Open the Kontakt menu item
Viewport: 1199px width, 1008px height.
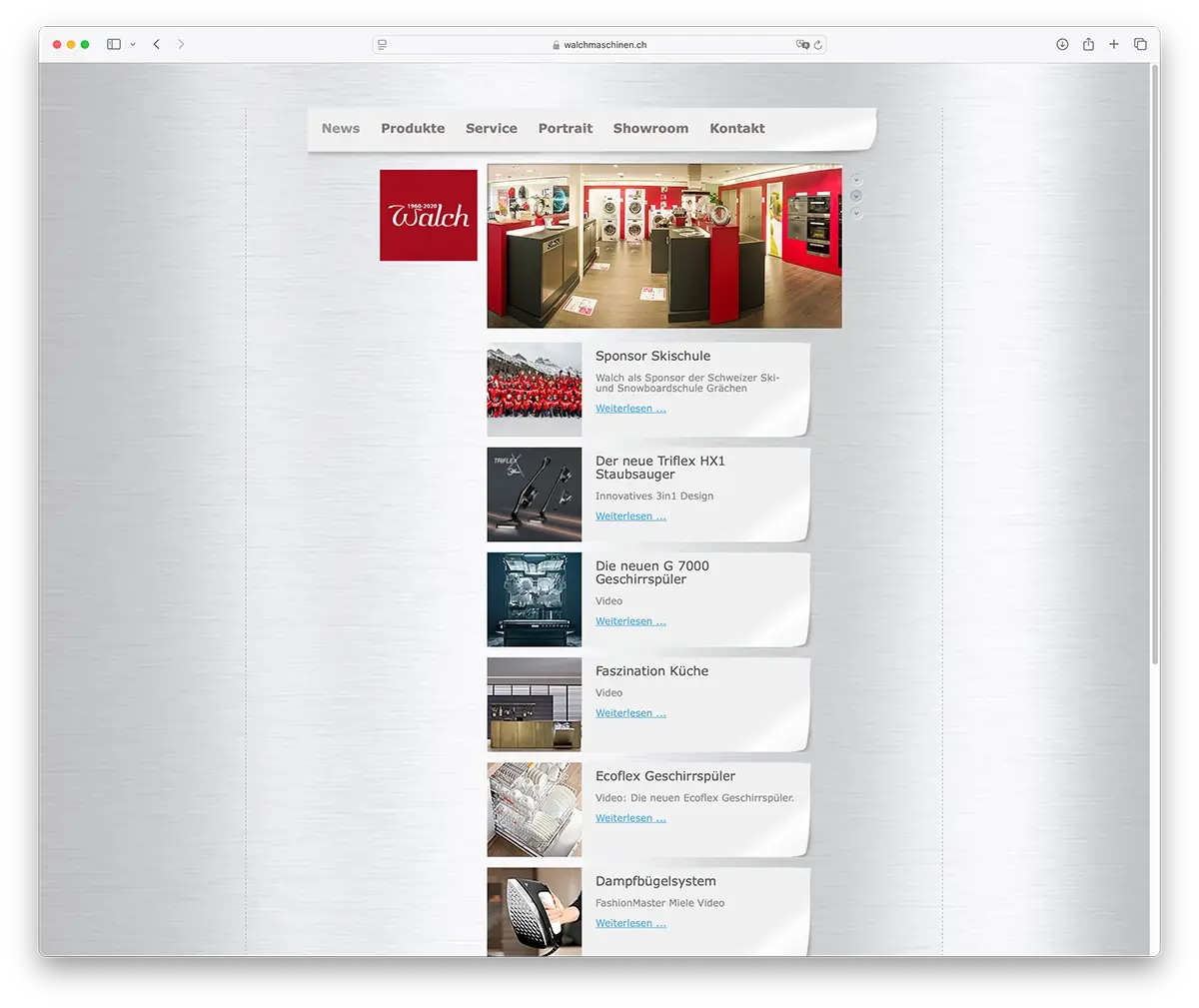click(737, 128)
